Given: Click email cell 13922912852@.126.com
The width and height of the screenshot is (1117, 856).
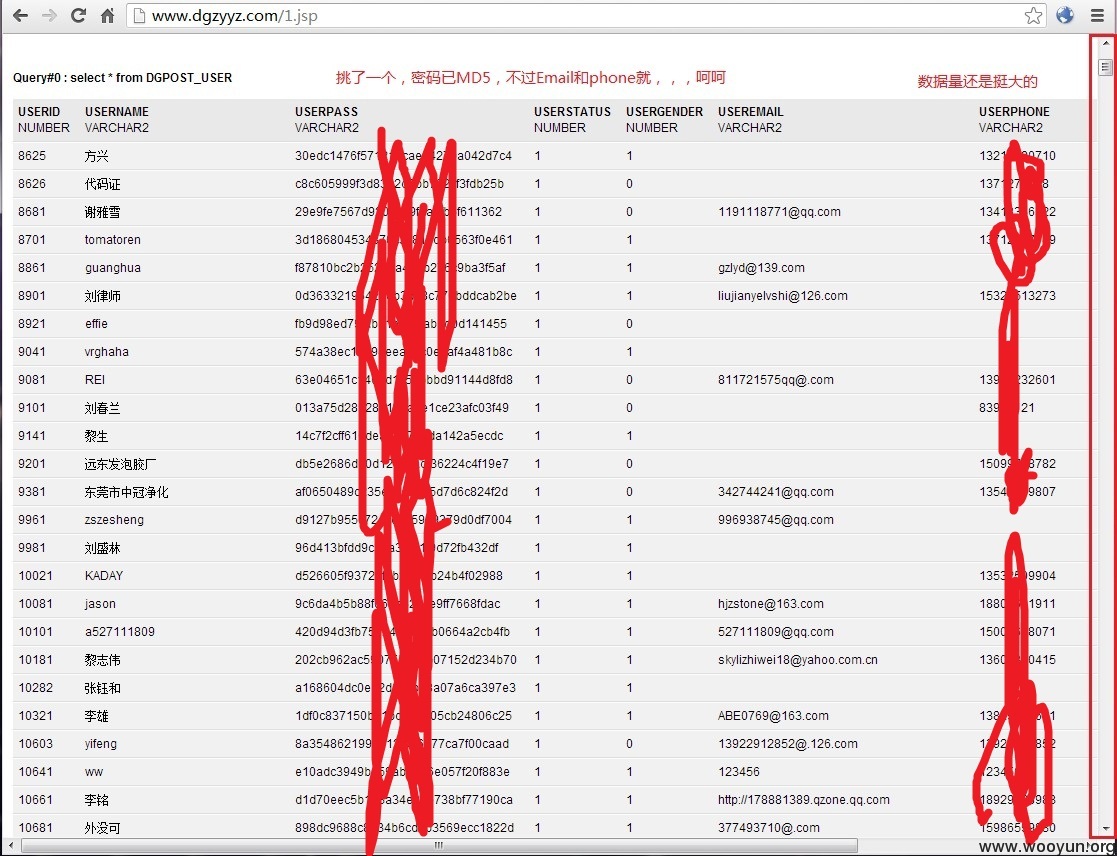Looking at the screenshot, I should click(788, 744).
